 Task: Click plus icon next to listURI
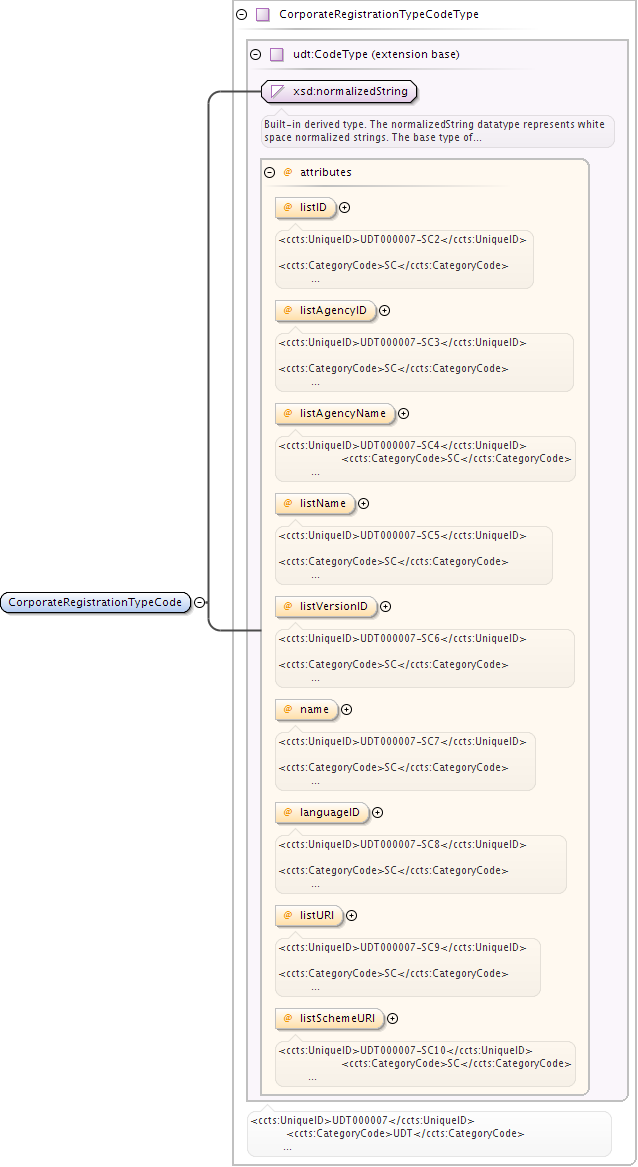pyautogui.click(x=351, y=916)
